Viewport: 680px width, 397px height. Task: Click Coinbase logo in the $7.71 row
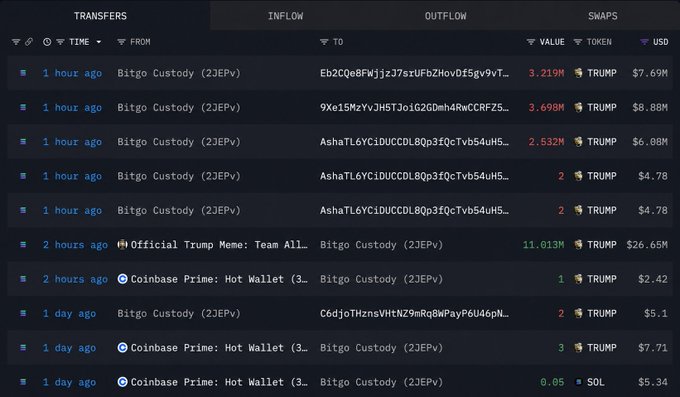pos(123,348)
